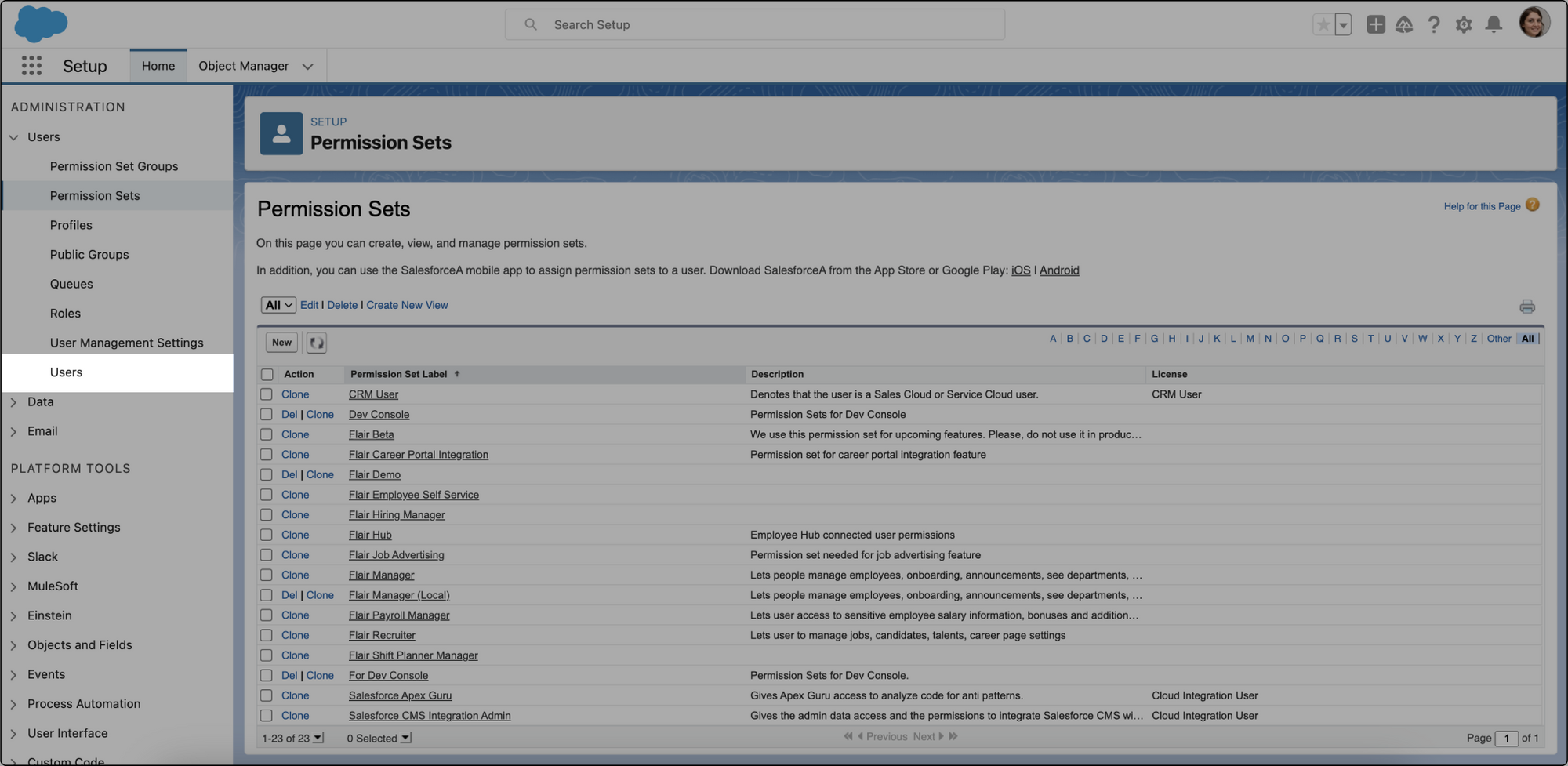The height and width of the screenshot is (766, 1568).
Task: Open the global actions plus icon
Action: point(1375,24)
